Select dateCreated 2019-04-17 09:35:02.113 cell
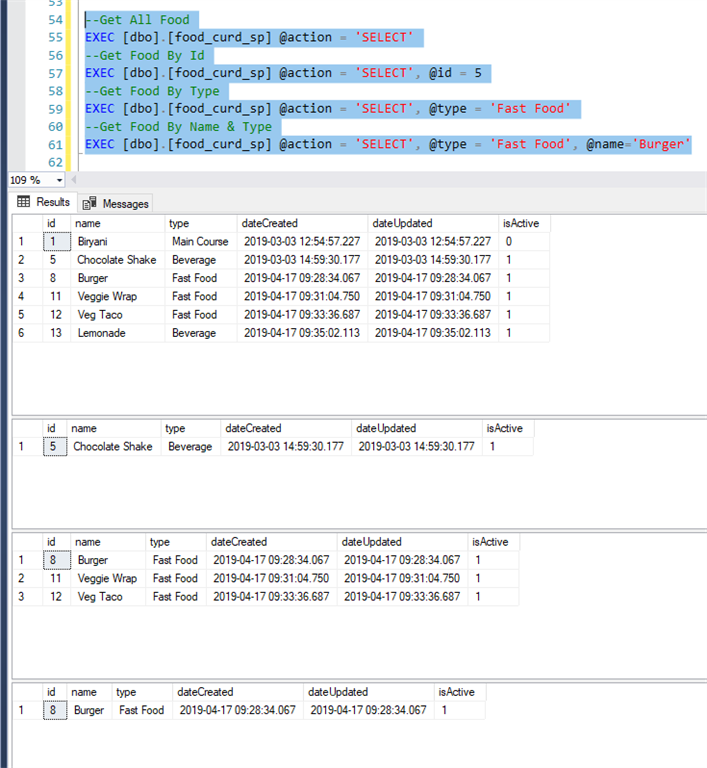 (302, 333)
